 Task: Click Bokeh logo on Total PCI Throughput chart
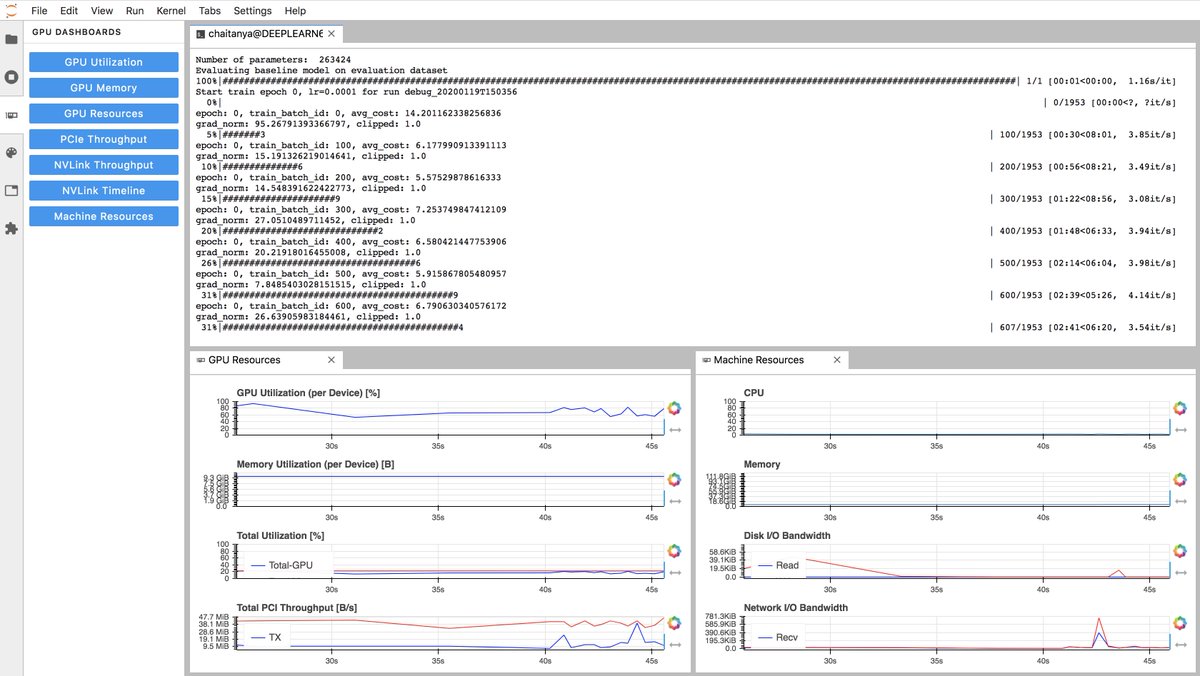(674, 622)
